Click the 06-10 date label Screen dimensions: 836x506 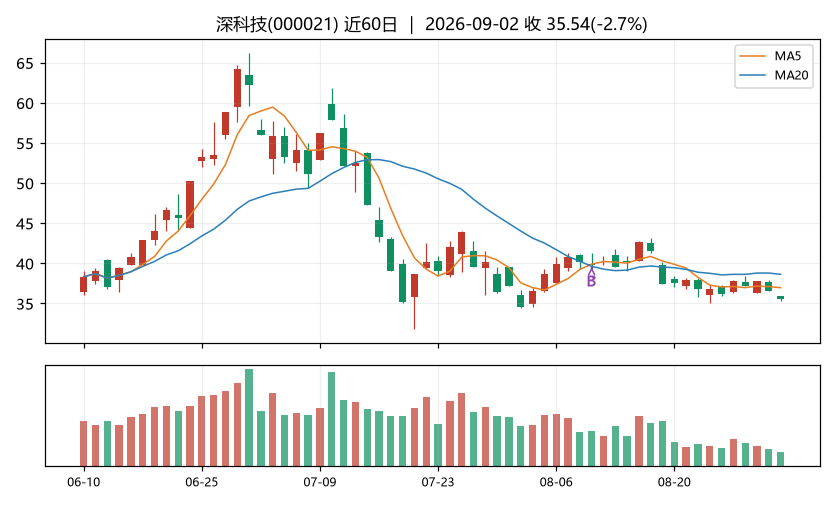84,483
